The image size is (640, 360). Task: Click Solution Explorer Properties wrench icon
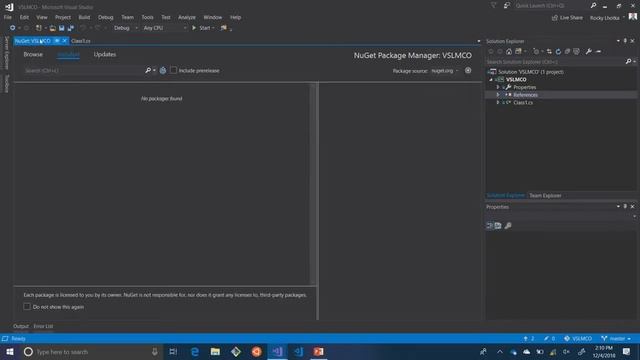click(x=589, y=51)
